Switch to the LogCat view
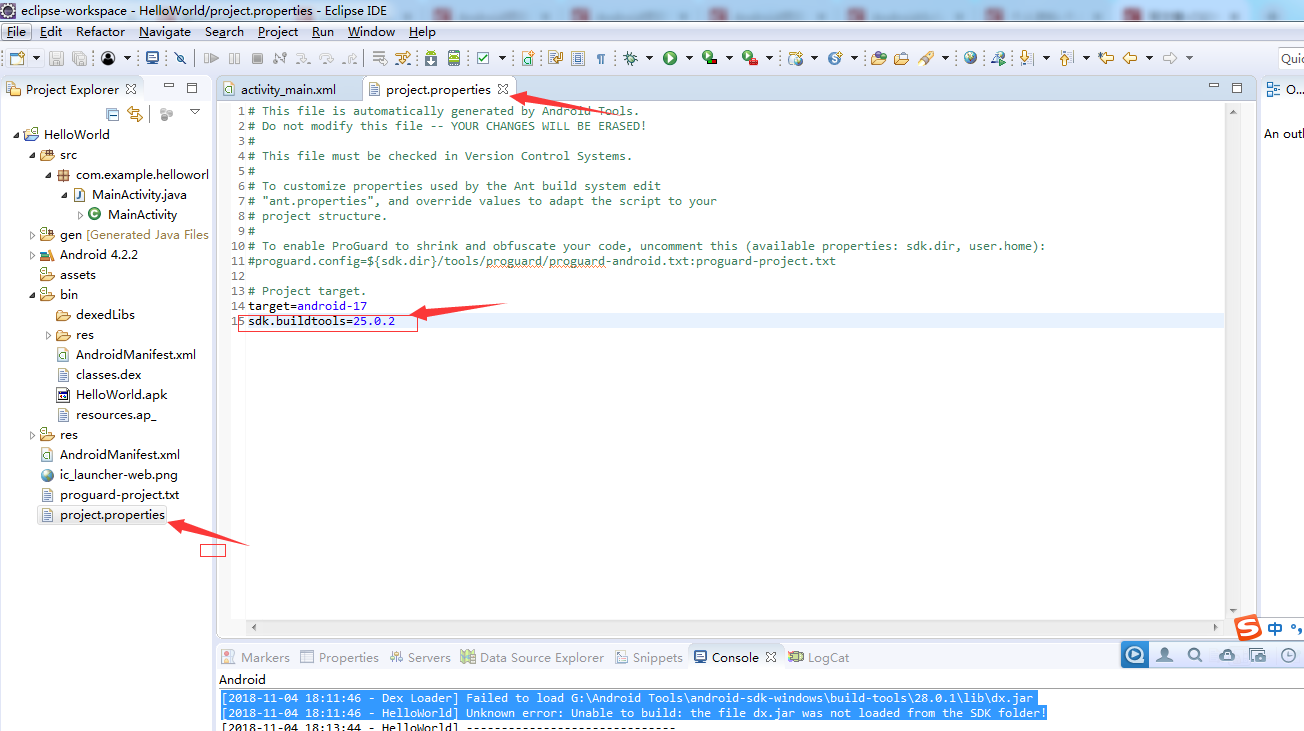Screen dimensions: 1304x731 pyautogui.click(x=828, y=657)
